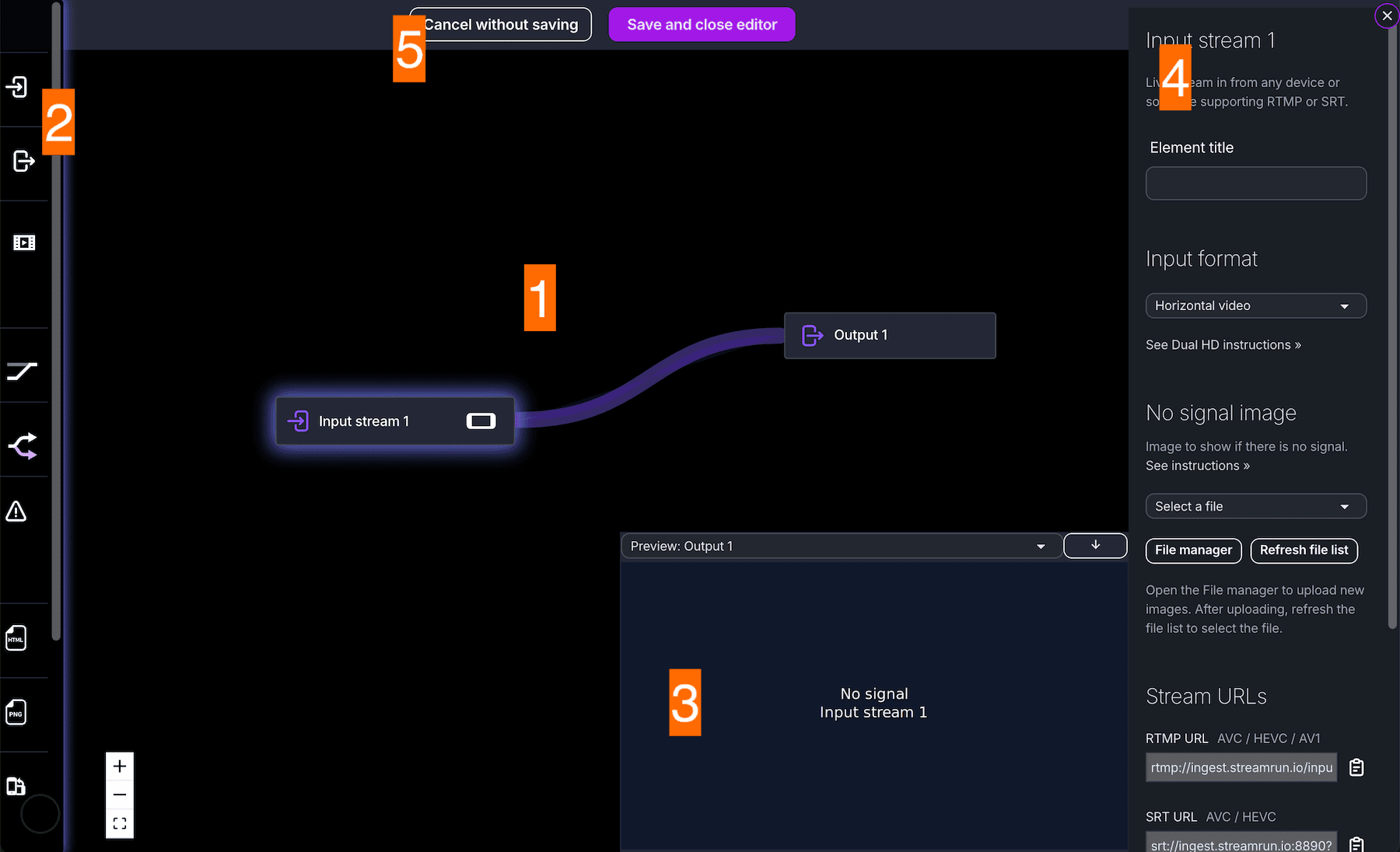Zoom in with the plus icon
This screenshot has width=1400, height=852.
click(120, 766)
